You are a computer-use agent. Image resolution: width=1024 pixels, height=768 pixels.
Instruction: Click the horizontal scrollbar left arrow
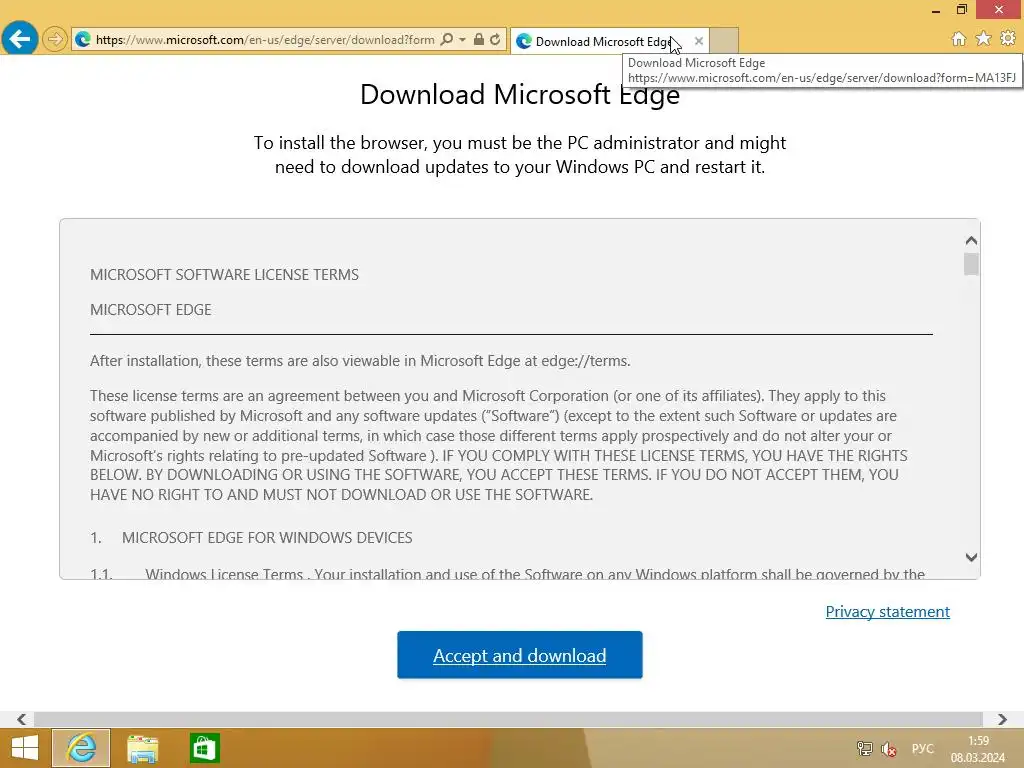coord(22,719)
